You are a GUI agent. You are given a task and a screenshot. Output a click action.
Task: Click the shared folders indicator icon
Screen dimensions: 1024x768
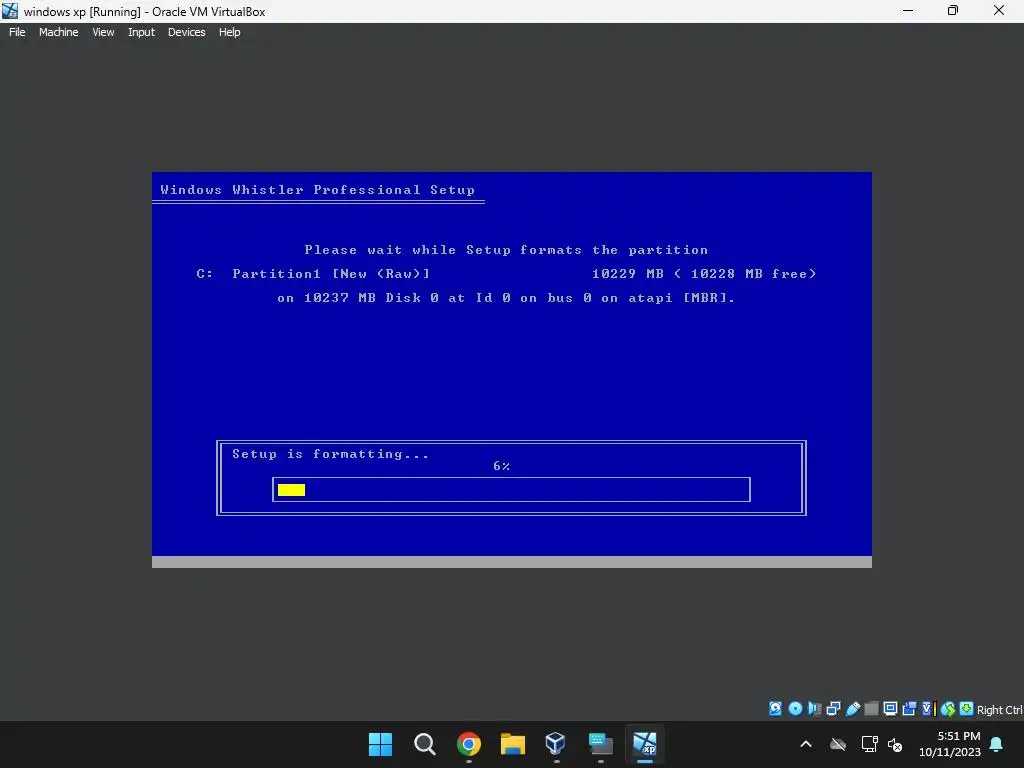click(871, 709)
